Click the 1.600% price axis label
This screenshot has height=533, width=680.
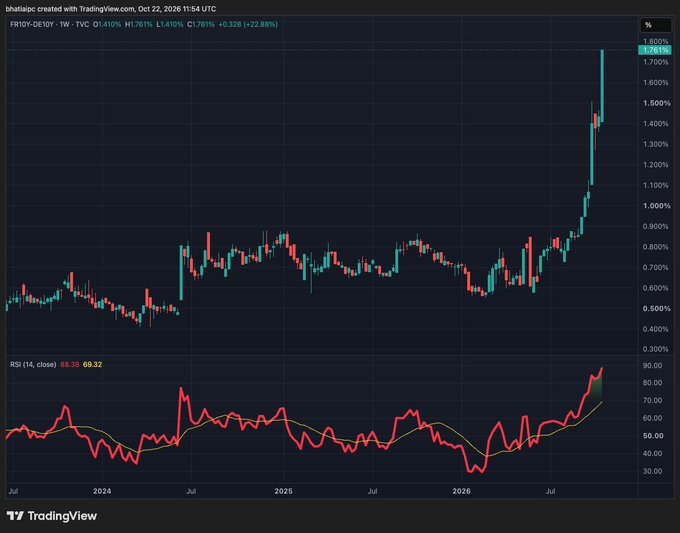click(656, 82)
